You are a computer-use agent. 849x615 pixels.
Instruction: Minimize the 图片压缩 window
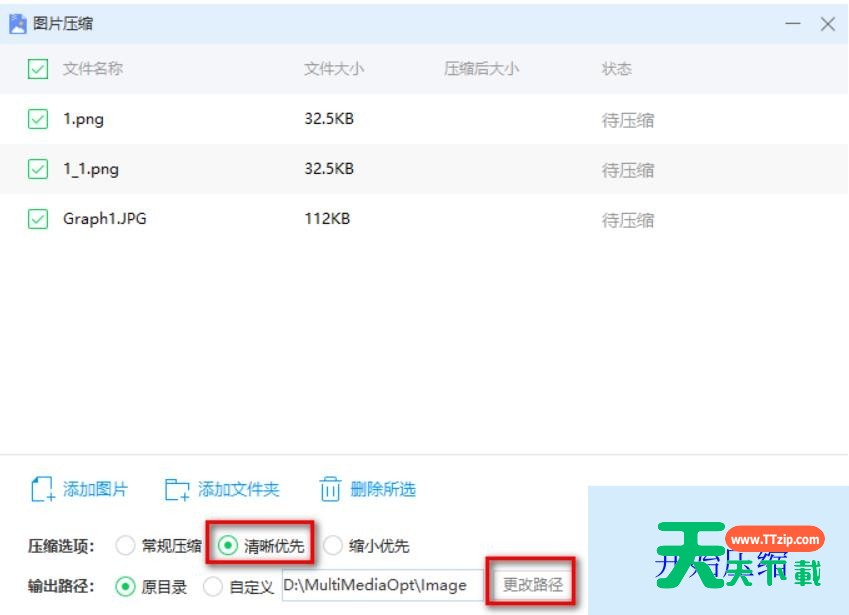793,24
